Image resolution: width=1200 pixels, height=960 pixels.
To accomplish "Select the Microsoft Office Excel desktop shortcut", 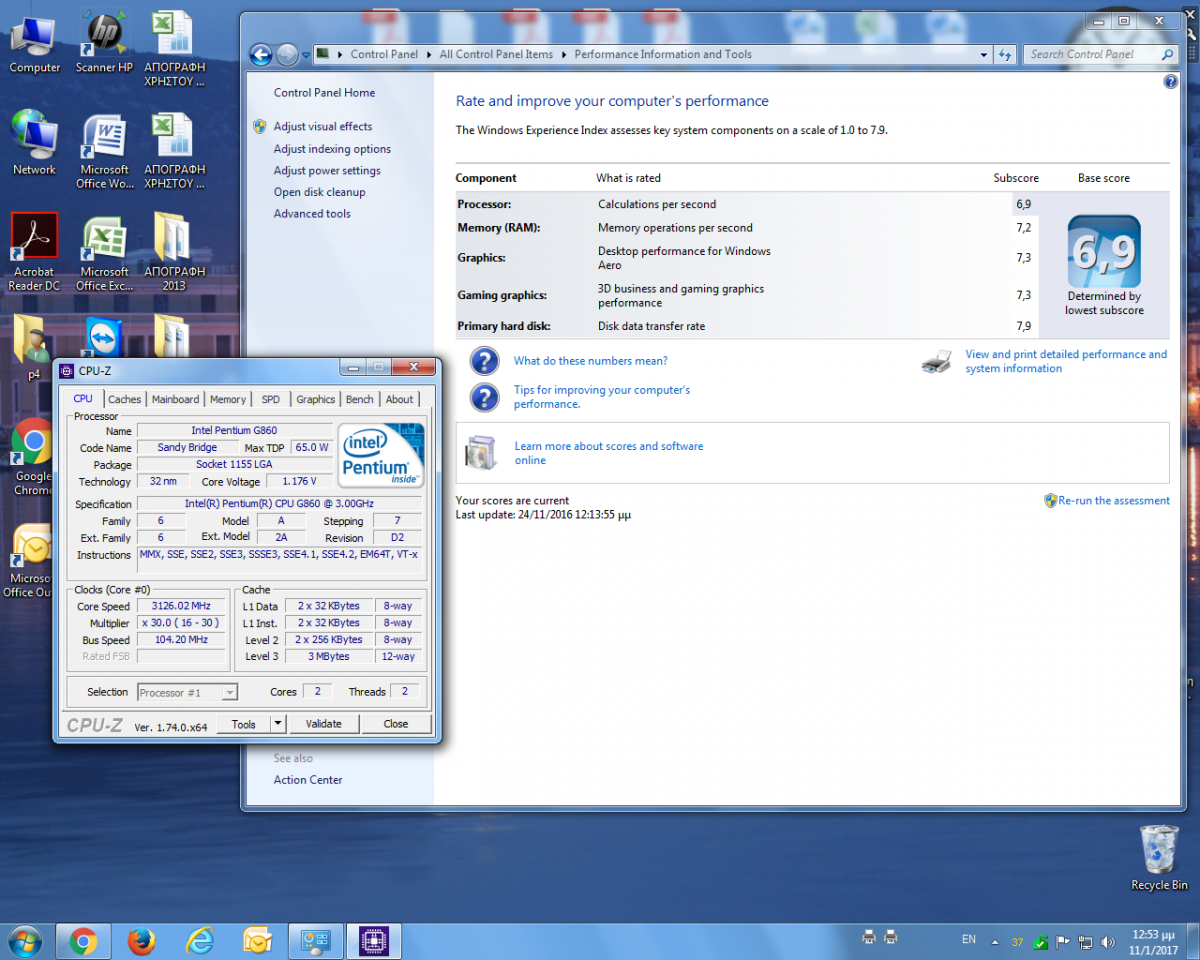I will click(x=104, y=252).
